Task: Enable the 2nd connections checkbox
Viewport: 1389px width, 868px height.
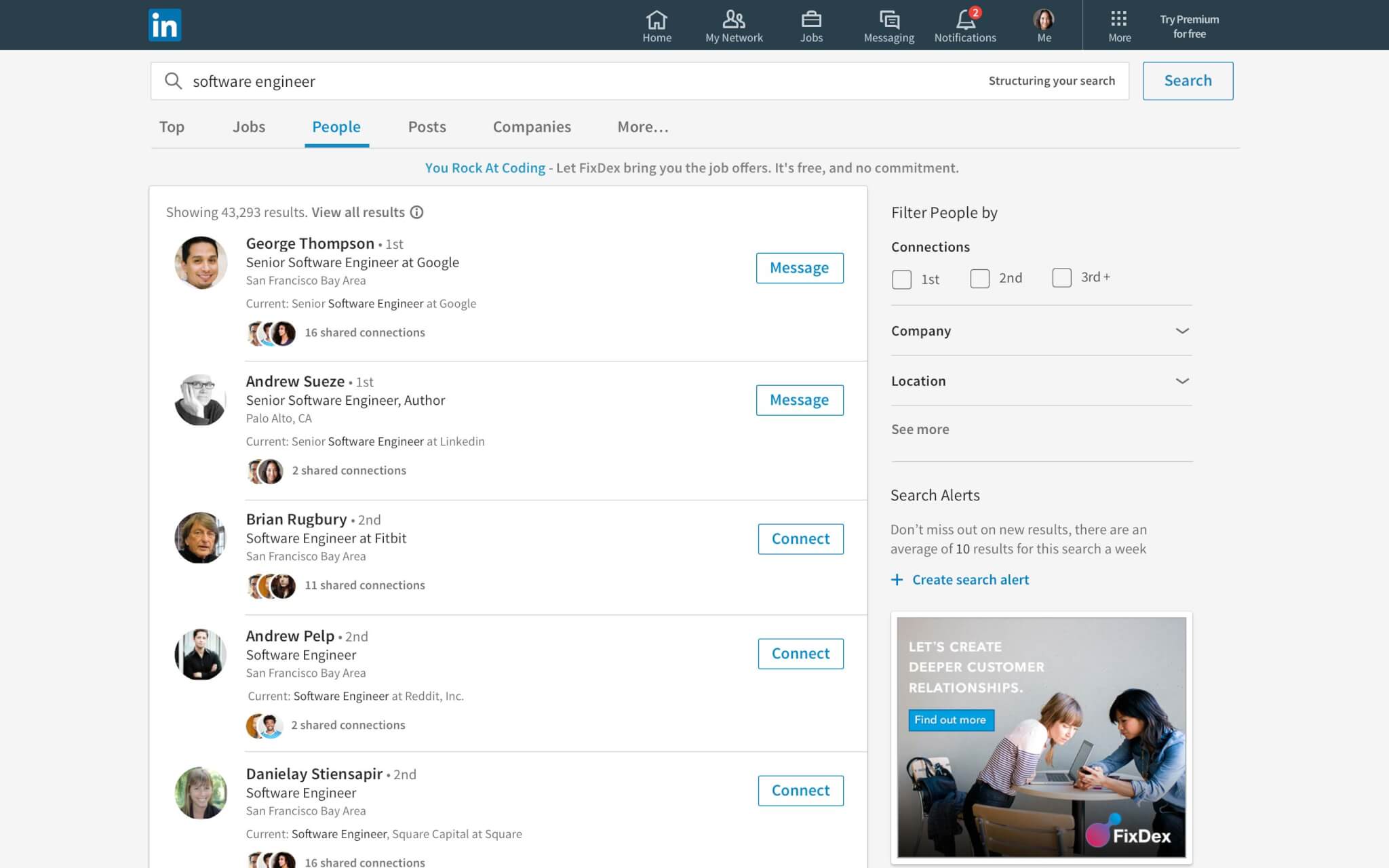Action: pos(980,278)
